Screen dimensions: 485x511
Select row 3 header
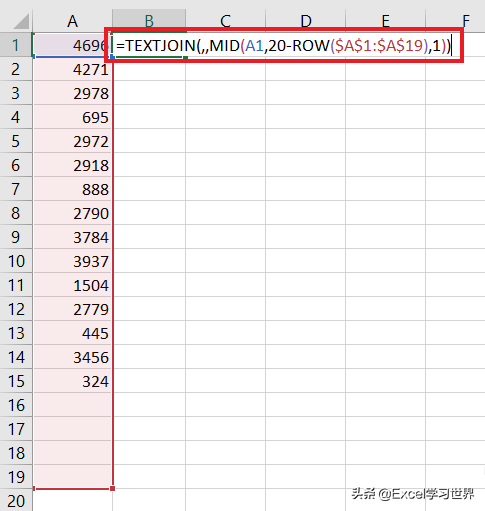pos(16,93)
